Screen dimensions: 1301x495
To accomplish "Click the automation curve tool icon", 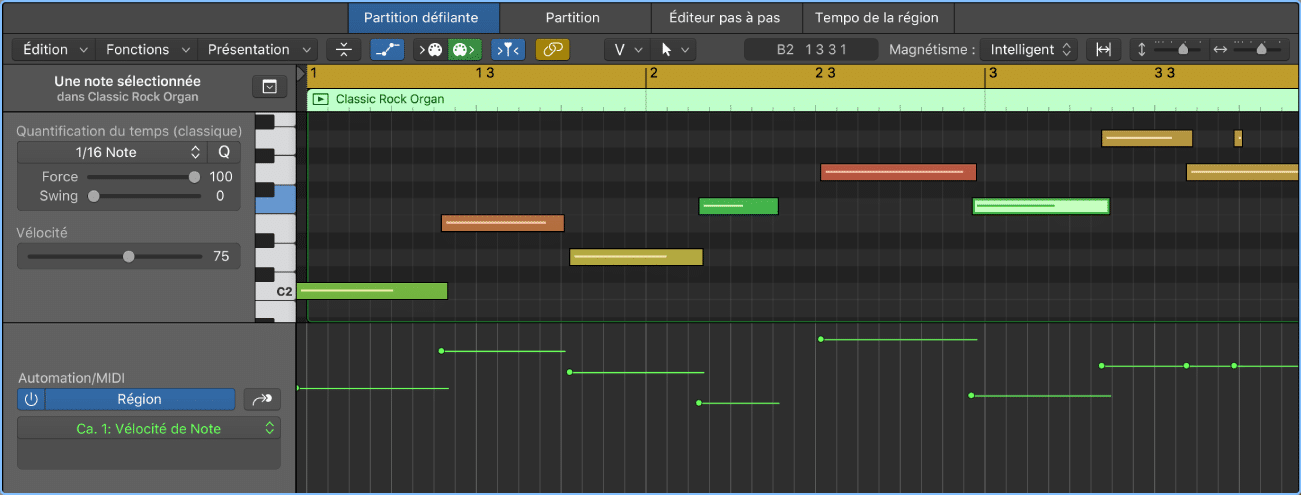I will tap(262, 399).
